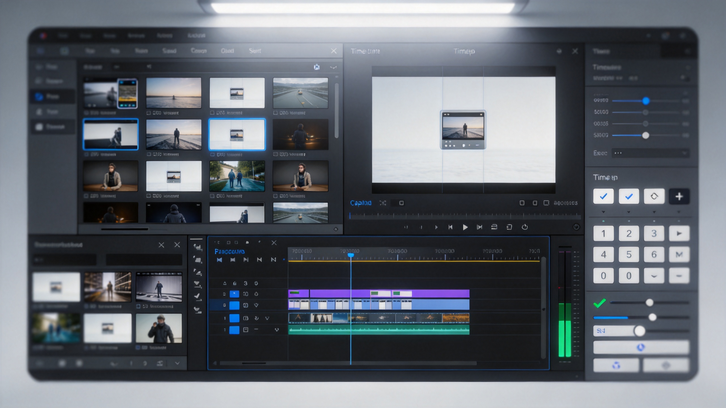Click the green checkmark icon beside the slider

coord(600,303)
